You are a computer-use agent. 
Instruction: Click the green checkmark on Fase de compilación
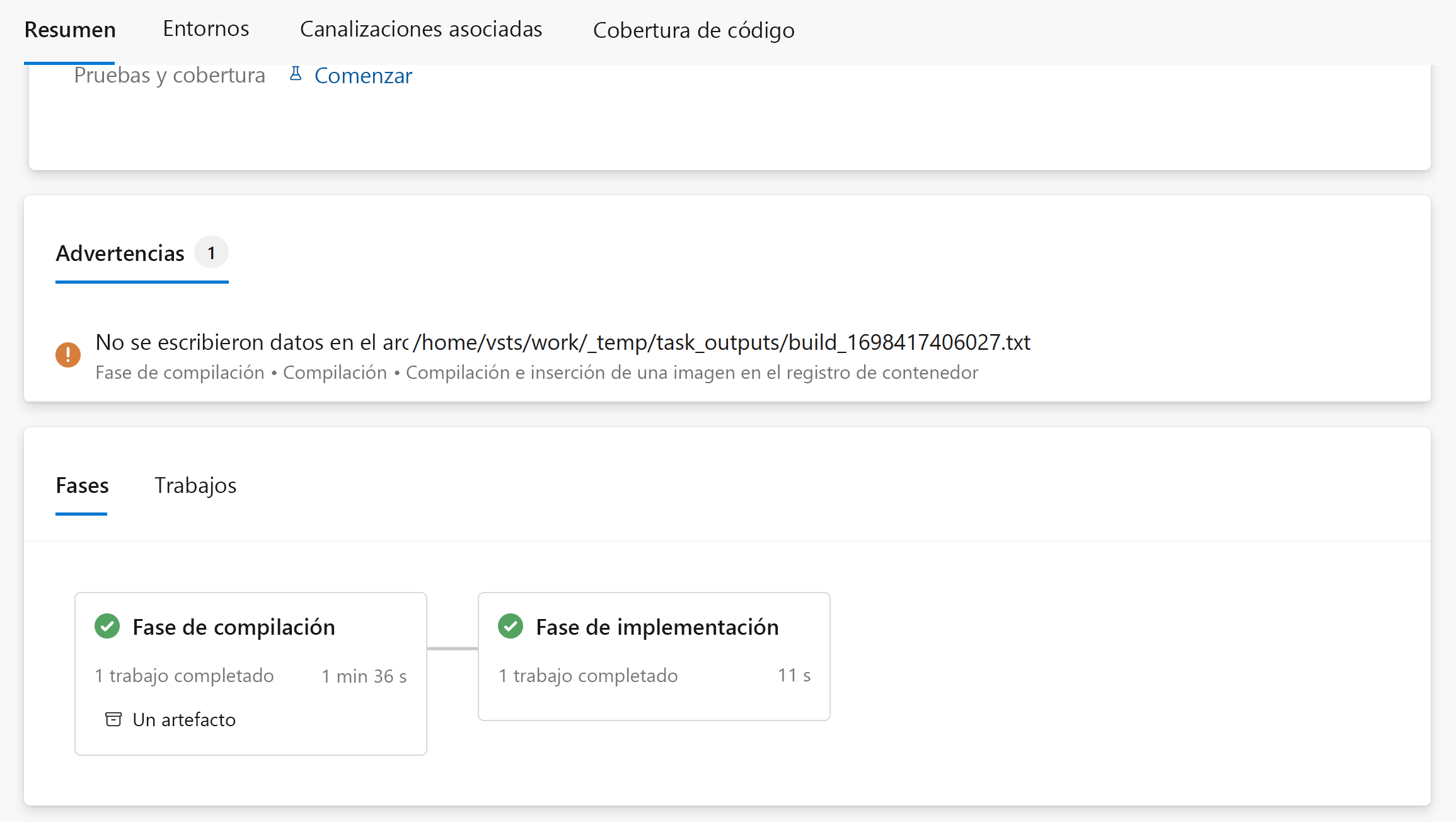point(107,627)
